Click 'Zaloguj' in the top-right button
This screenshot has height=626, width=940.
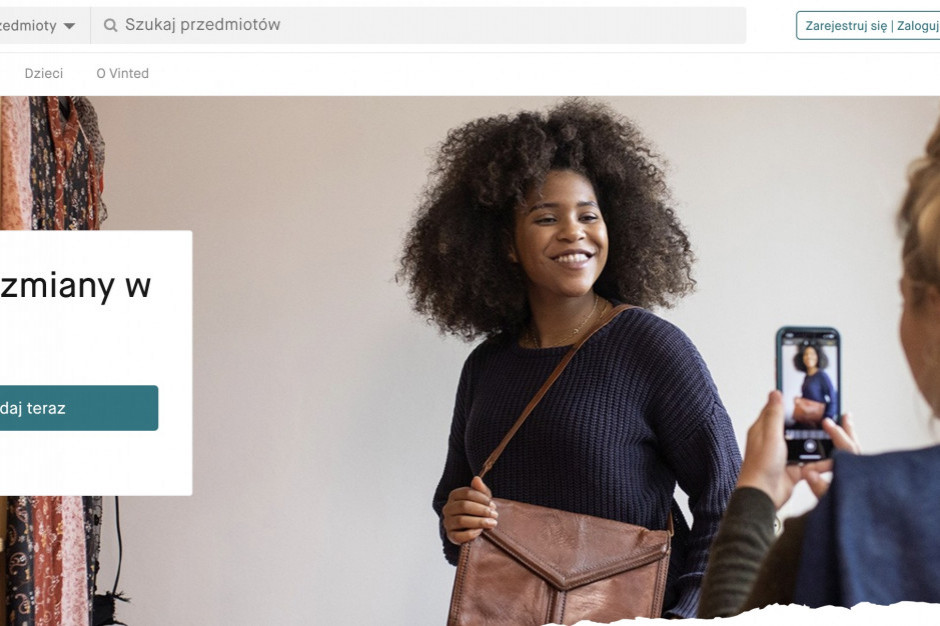(918, 26)
